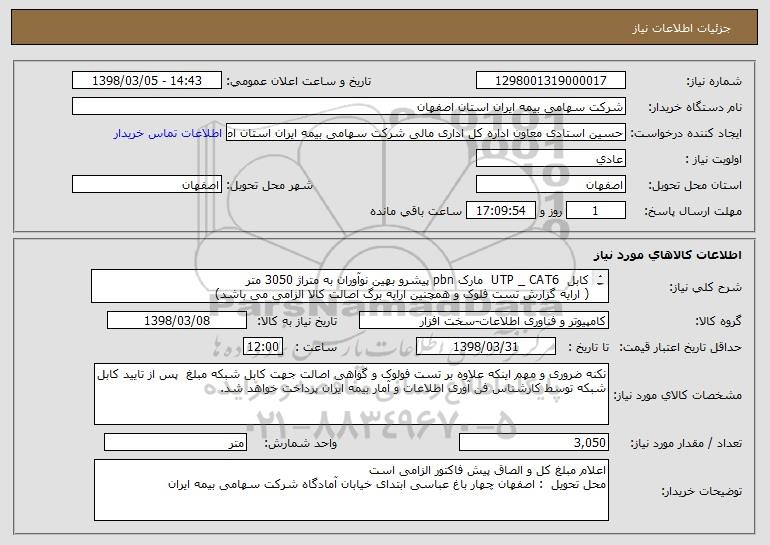Select the label نام دستگاه خریدار

click(695, 108)
